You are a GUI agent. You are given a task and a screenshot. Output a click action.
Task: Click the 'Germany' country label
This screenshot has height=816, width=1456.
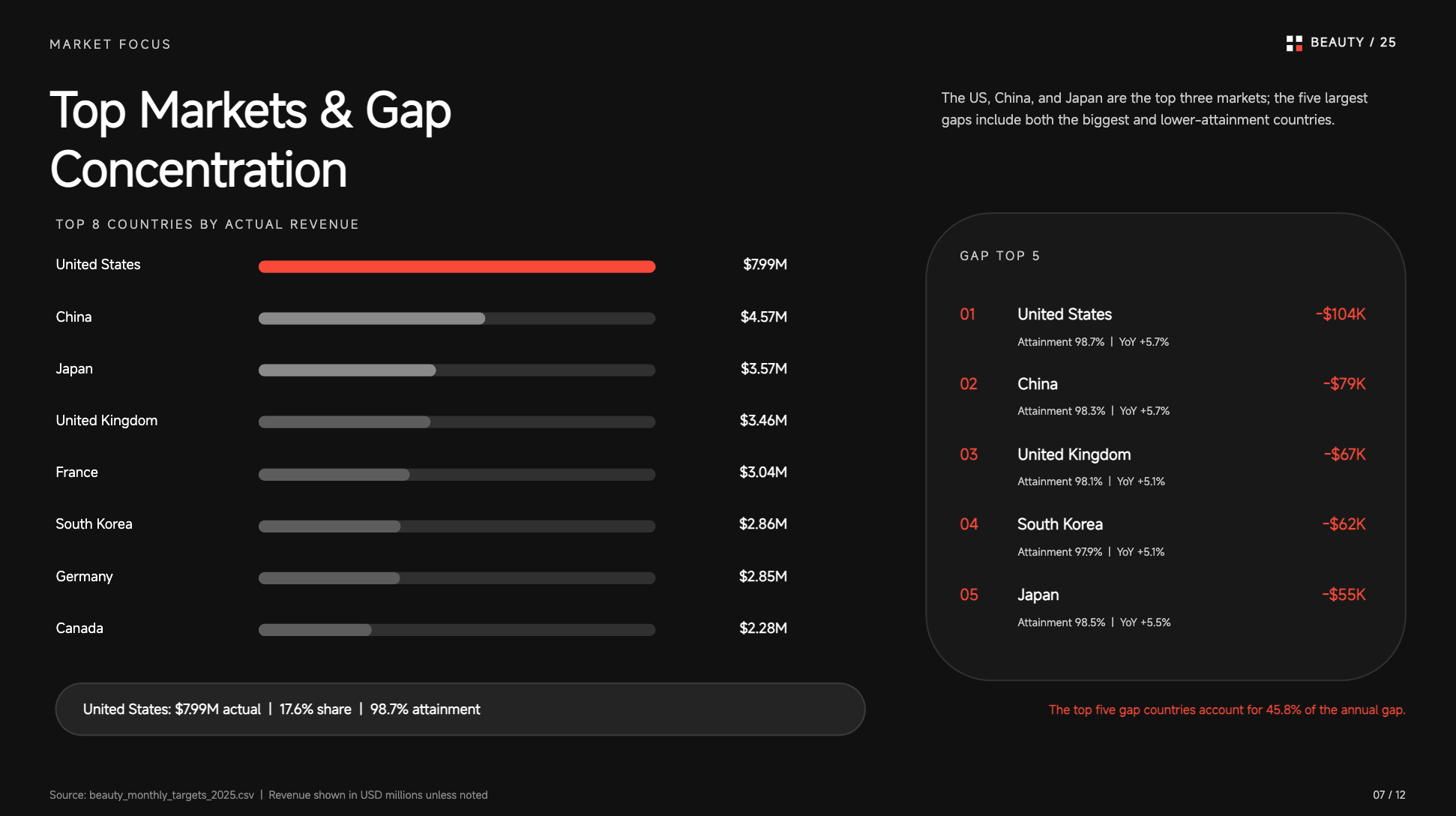(84, 576)
